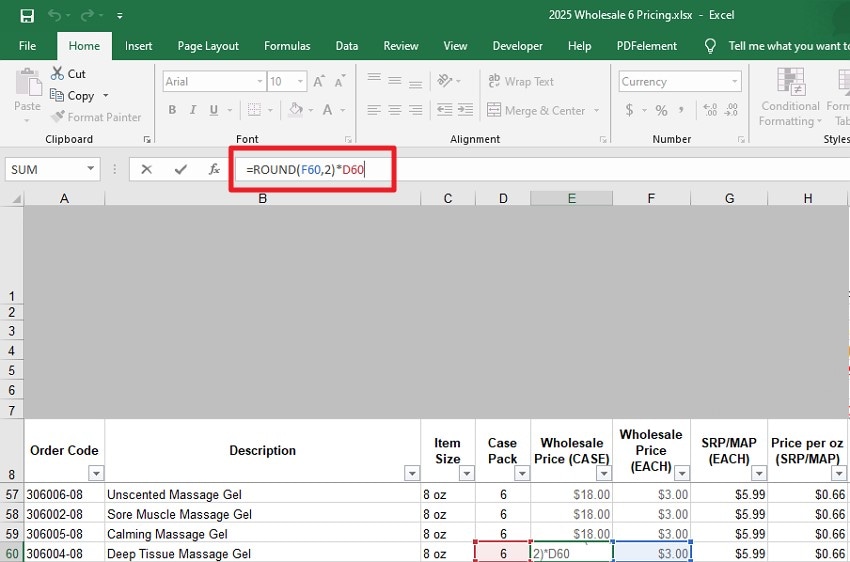
Task: Click the Save icon in title bar
Action: point(27,16)
